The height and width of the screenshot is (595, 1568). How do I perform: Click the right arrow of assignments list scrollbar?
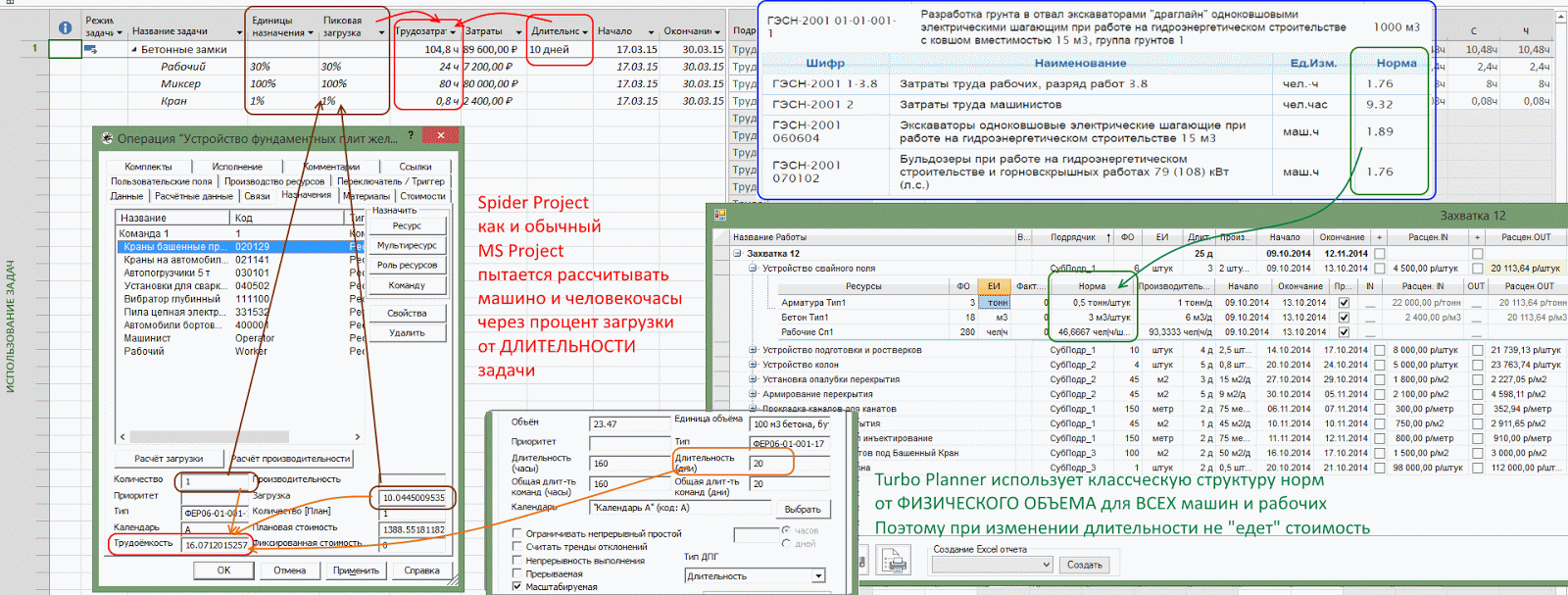click(x=357, y=436)
